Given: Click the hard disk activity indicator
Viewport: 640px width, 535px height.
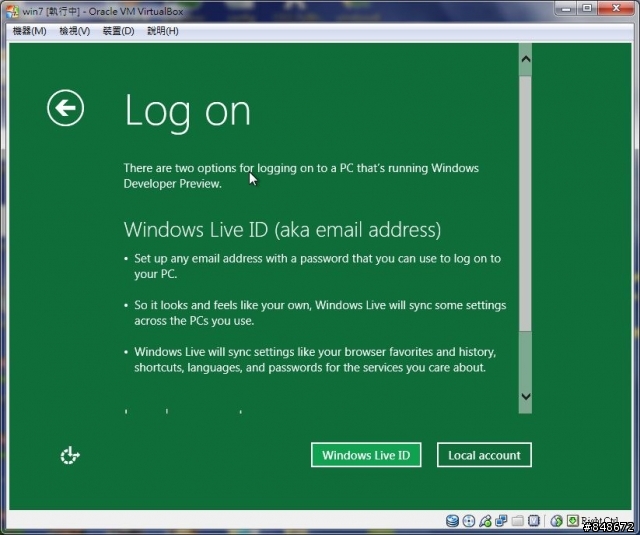Looking at the screenshot, I should [452, 521].
